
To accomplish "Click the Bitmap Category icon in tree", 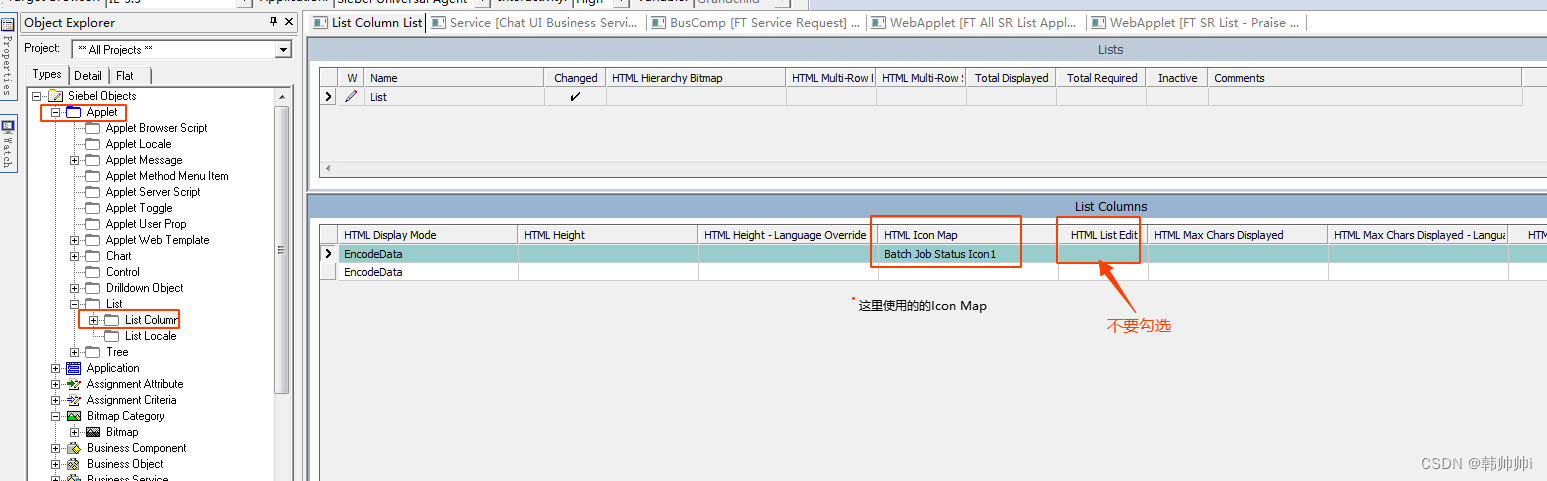I will 74,416.
